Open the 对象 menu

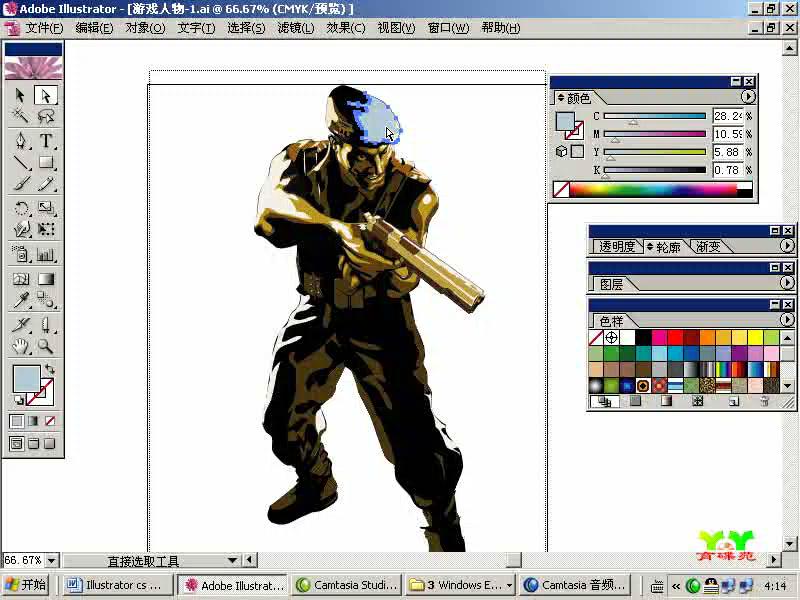point(145,28)
